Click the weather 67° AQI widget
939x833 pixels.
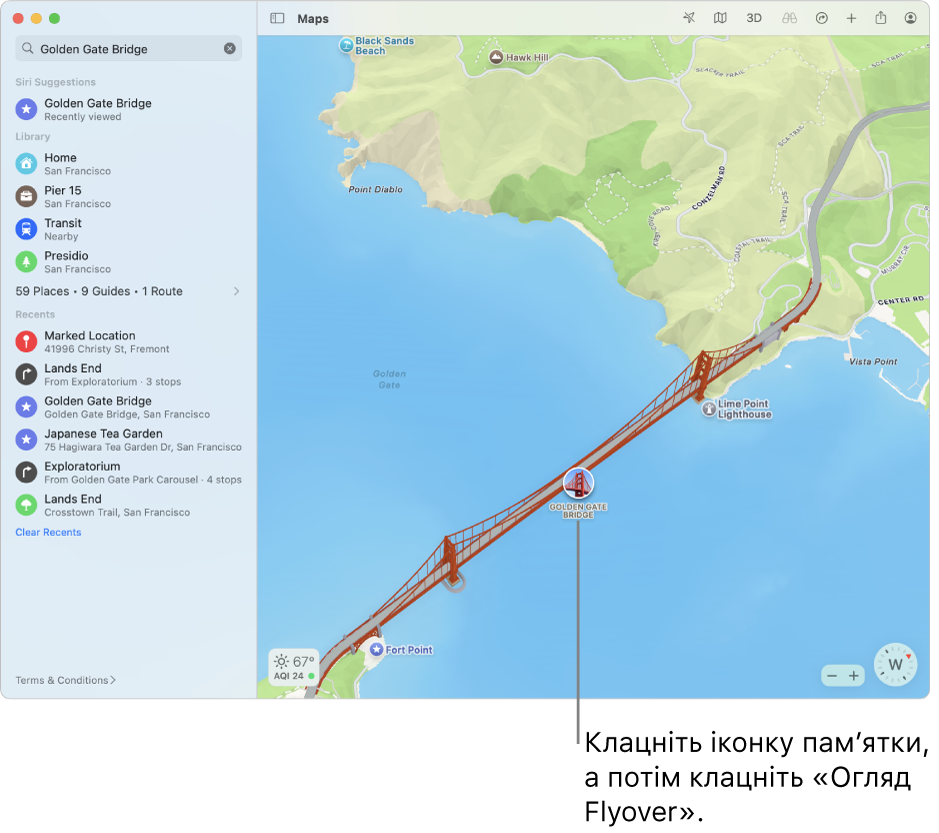[x=294, y=668]
